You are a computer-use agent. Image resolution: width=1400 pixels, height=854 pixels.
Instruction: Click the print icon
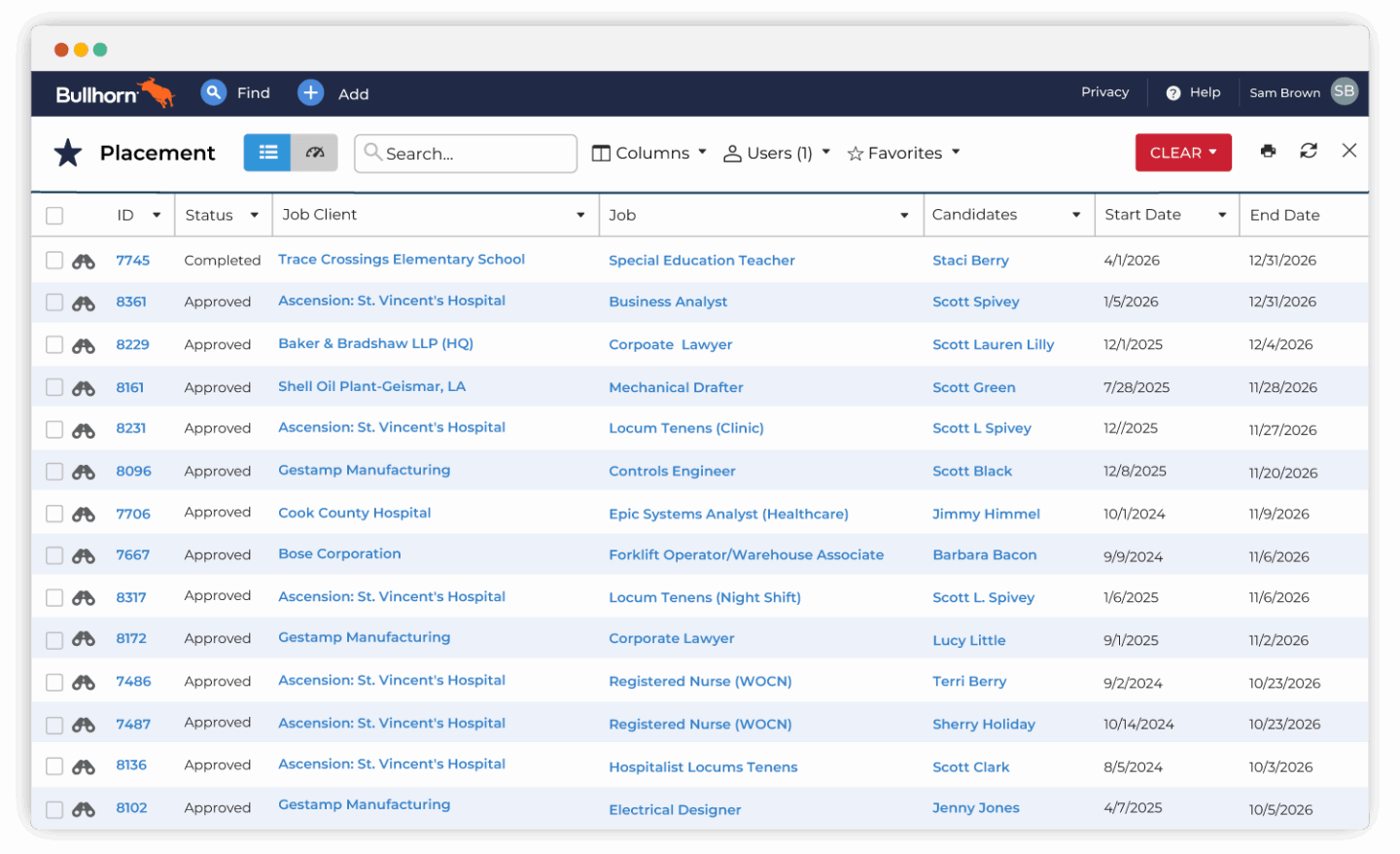(1268, 151)
